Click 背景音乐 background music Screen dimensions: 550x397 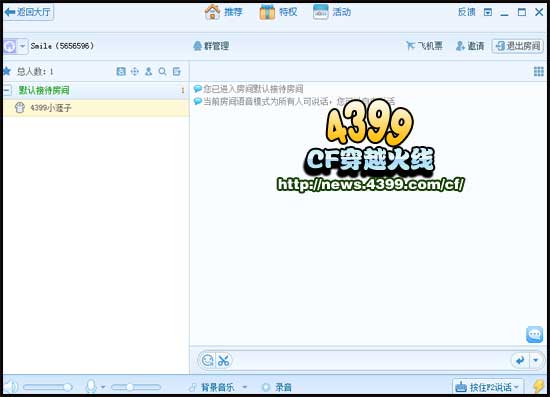[212, 387]
